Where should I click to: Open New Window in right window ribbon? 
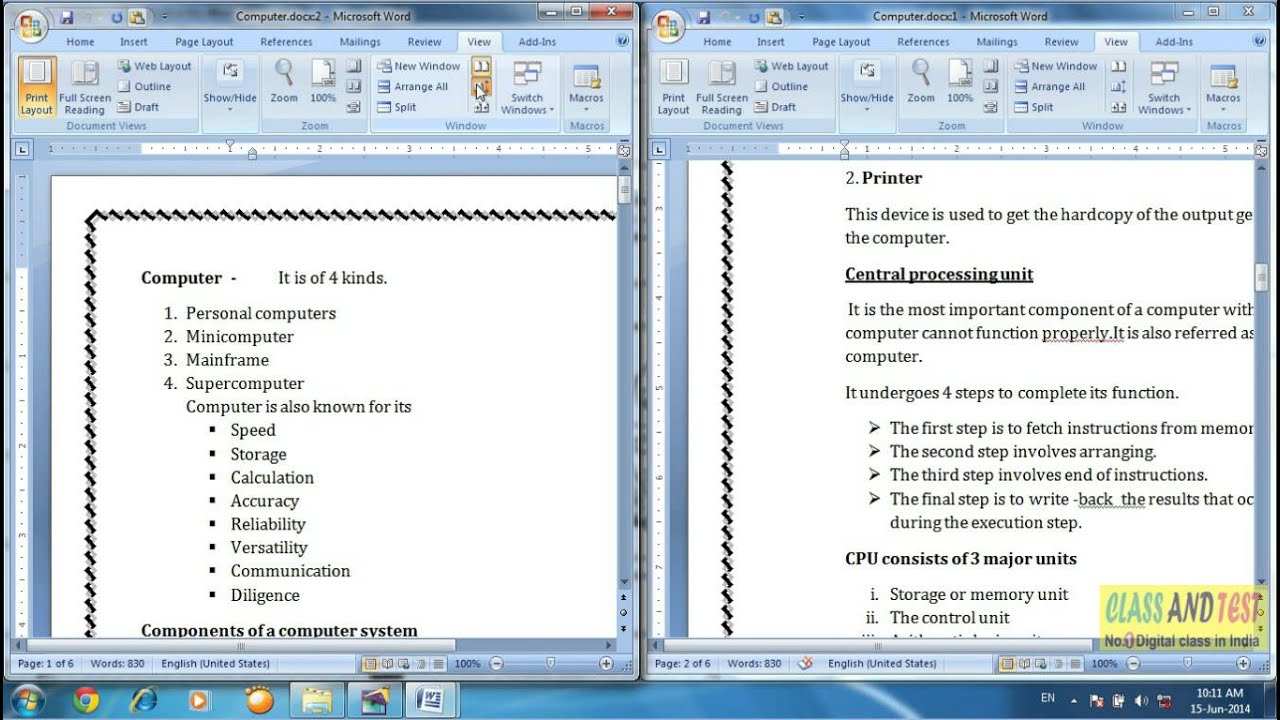[x=1055, y=66]
